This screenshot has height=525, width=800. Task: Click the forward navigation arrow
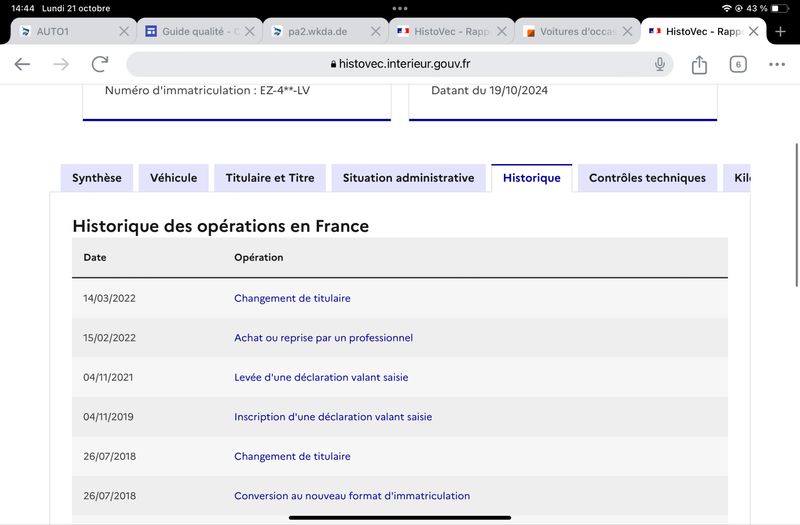point(61,64)
